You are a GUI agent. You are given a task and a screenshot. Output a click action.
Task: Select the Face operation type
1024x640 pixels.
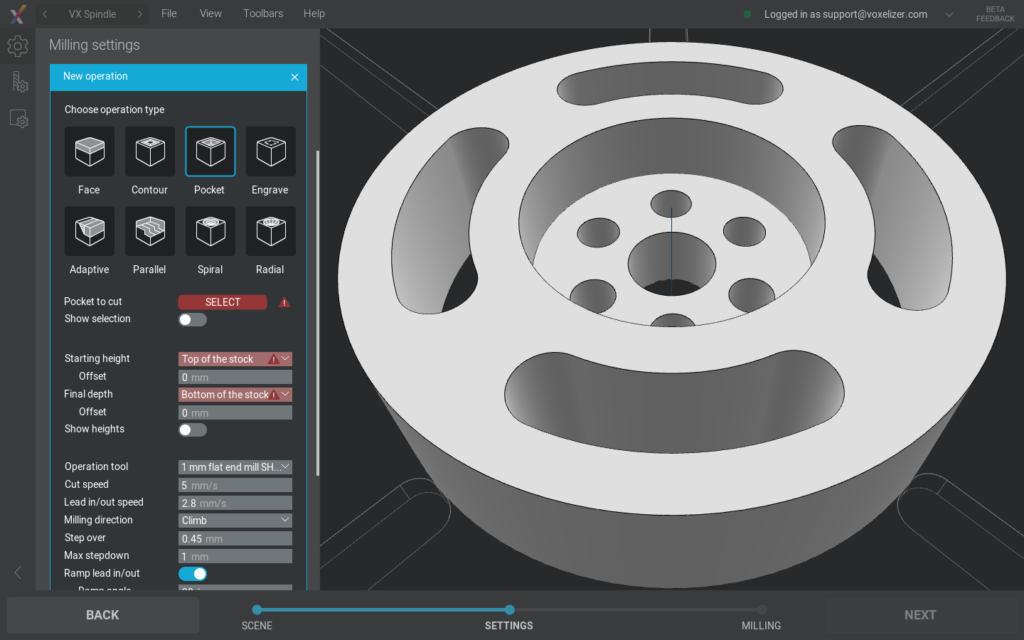click(x=89, y=152)
